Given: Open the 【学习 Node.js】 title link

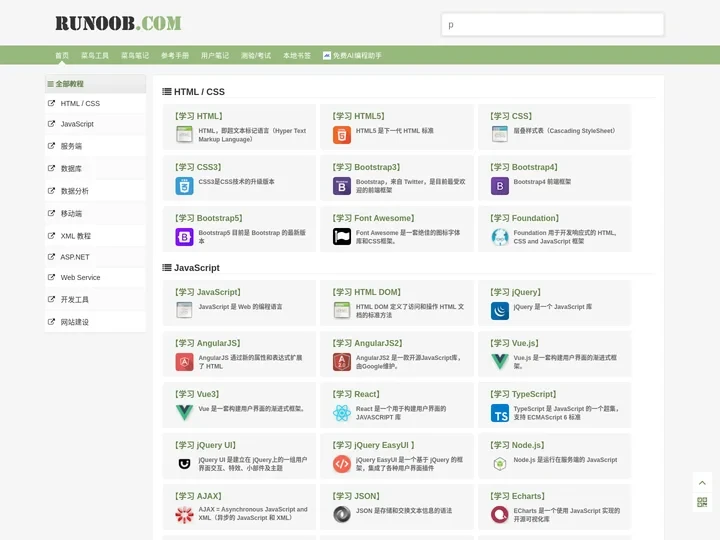Looking at the screenshot, I should (517, 445).
